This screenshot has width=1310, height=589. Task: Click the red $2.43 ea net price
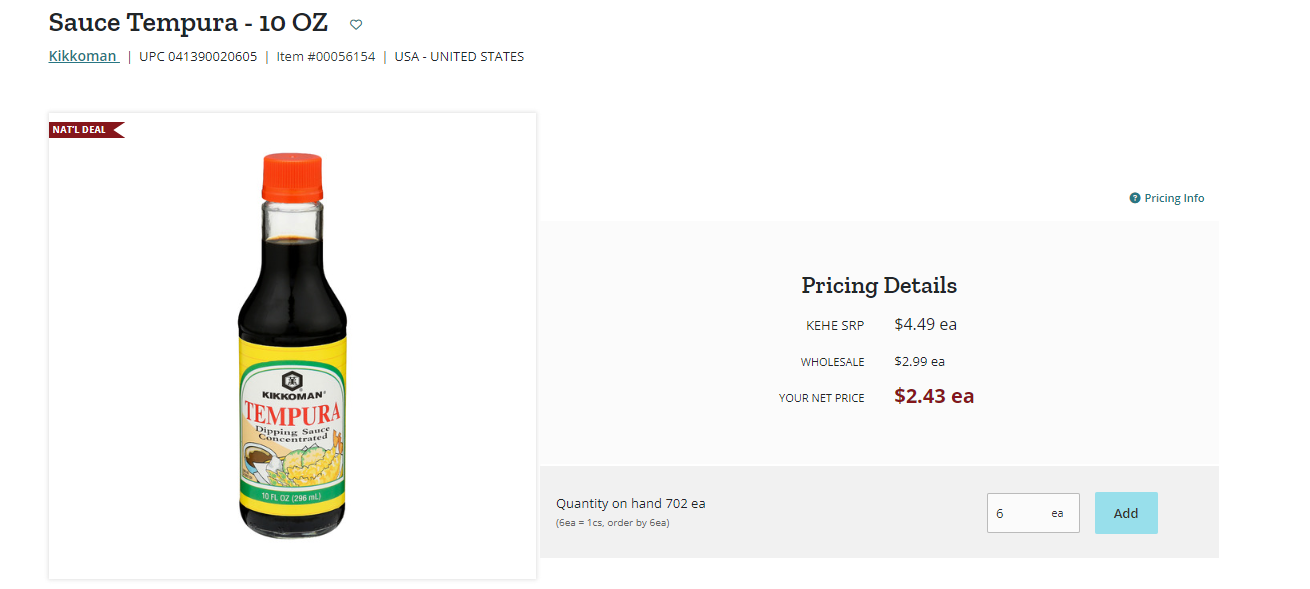tap(934, 396)
